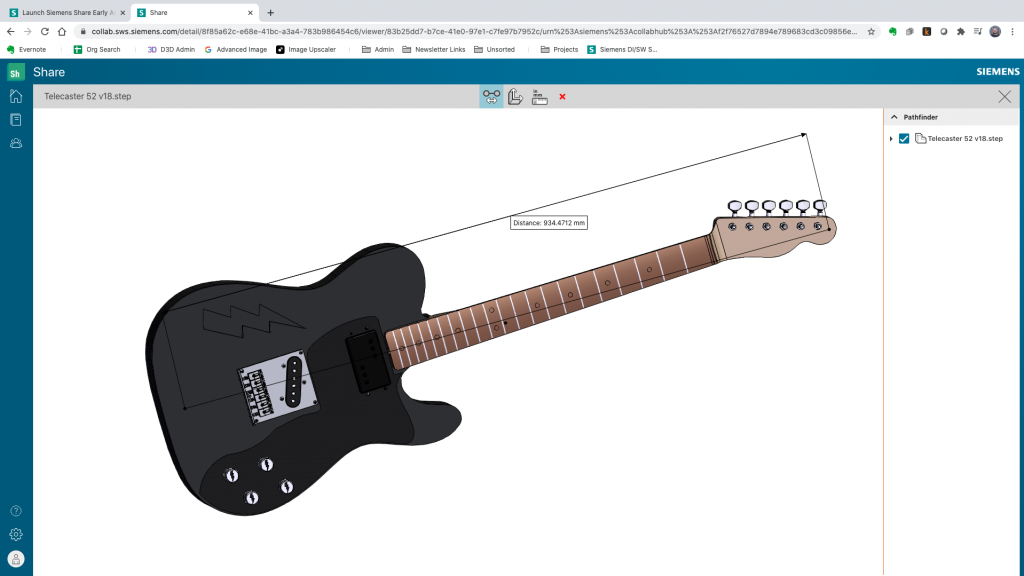The height and width of the screenshot is (576, 1024).
Task: Open the settings gear in sidebar
Action: tap(16, 534)
